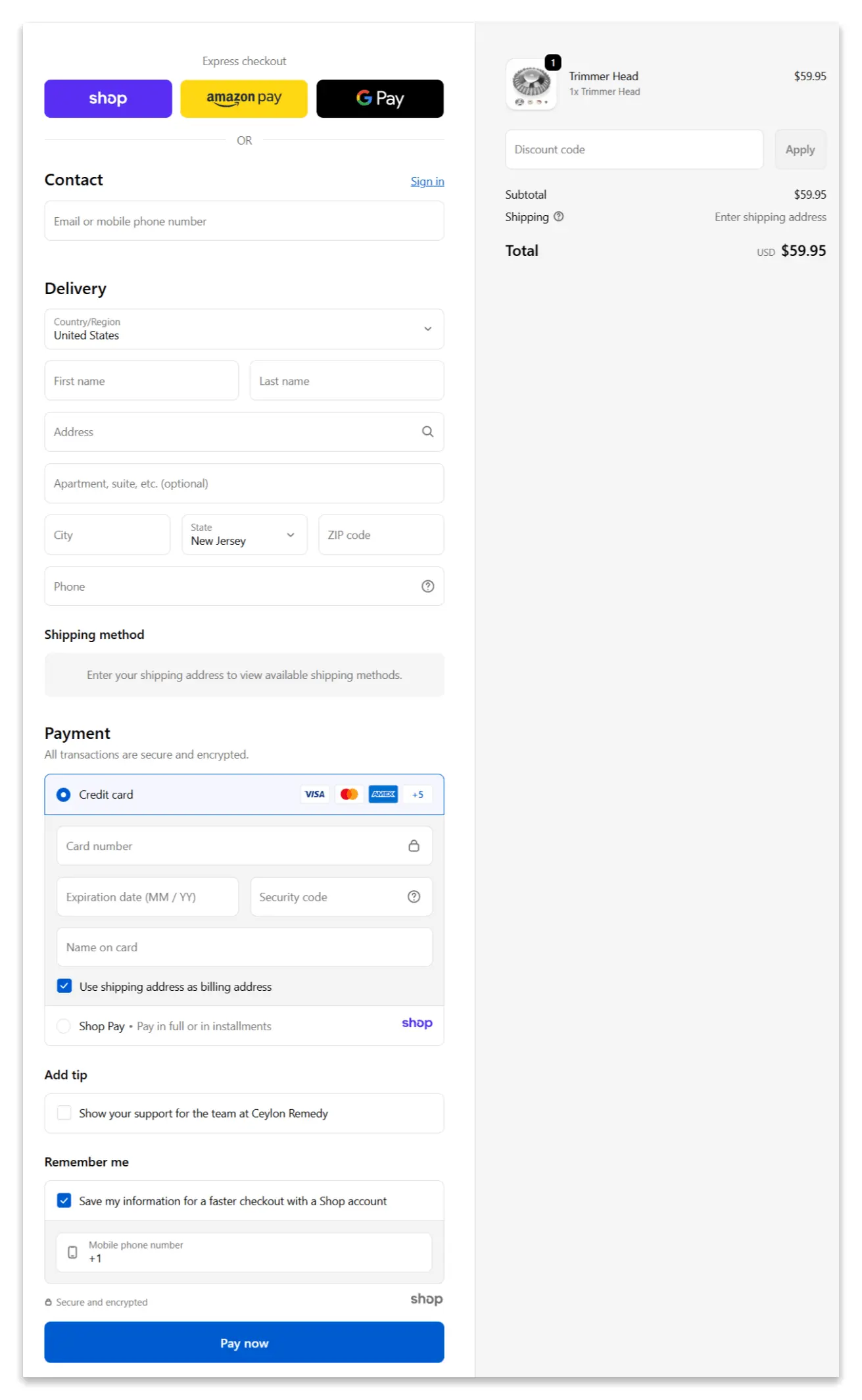The height and width of the screenshot is (1400, 862).
Task: Choose Amazon Pay express checkout
Action: (244, 99)
